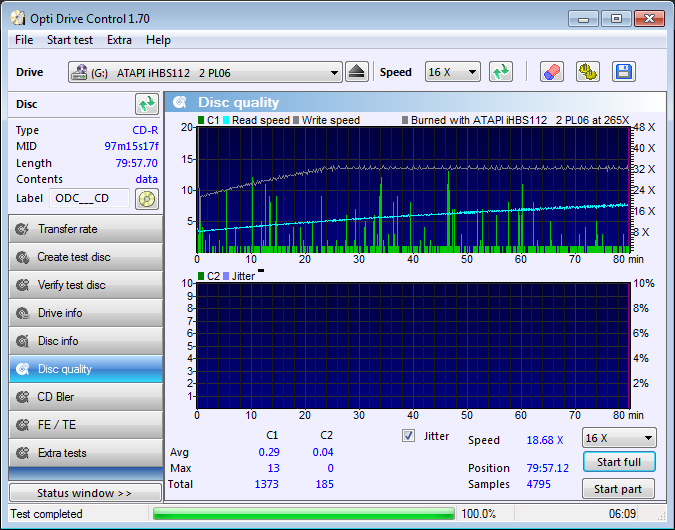Click the C1 Avg value 0.29

point(269,452)
